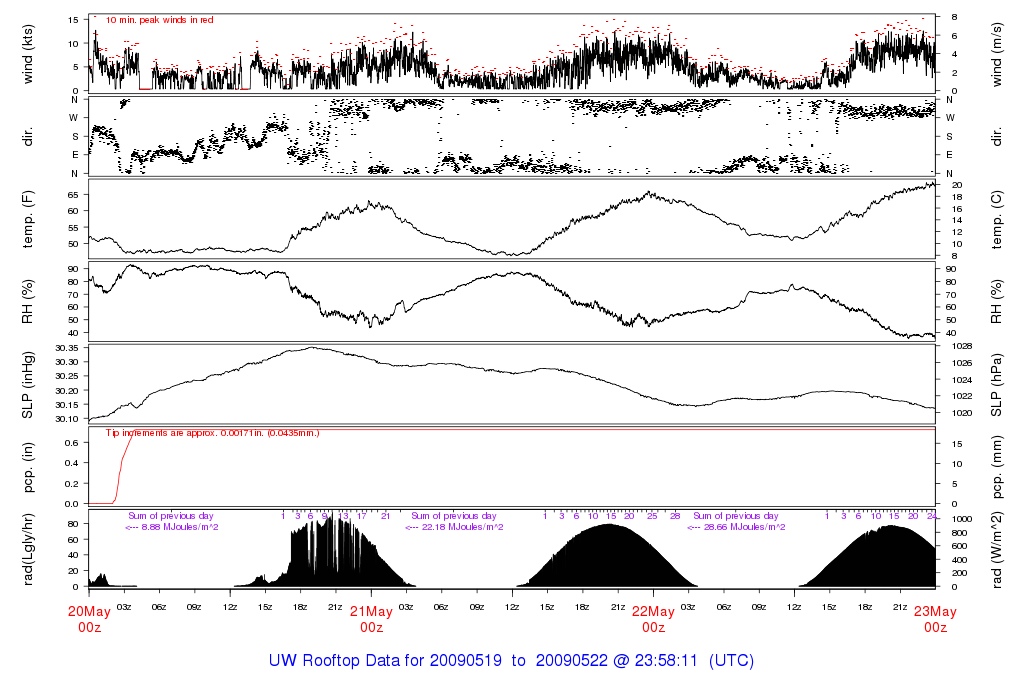1024x700 pixels.
Task: Click the "0.6" precipitation tick value
Action: (72, 443)
